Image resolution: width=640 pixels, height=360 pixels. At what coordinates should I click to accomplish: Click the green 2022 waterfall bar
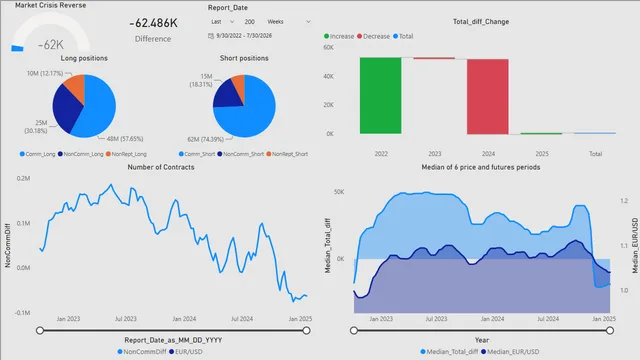point(380,96)
